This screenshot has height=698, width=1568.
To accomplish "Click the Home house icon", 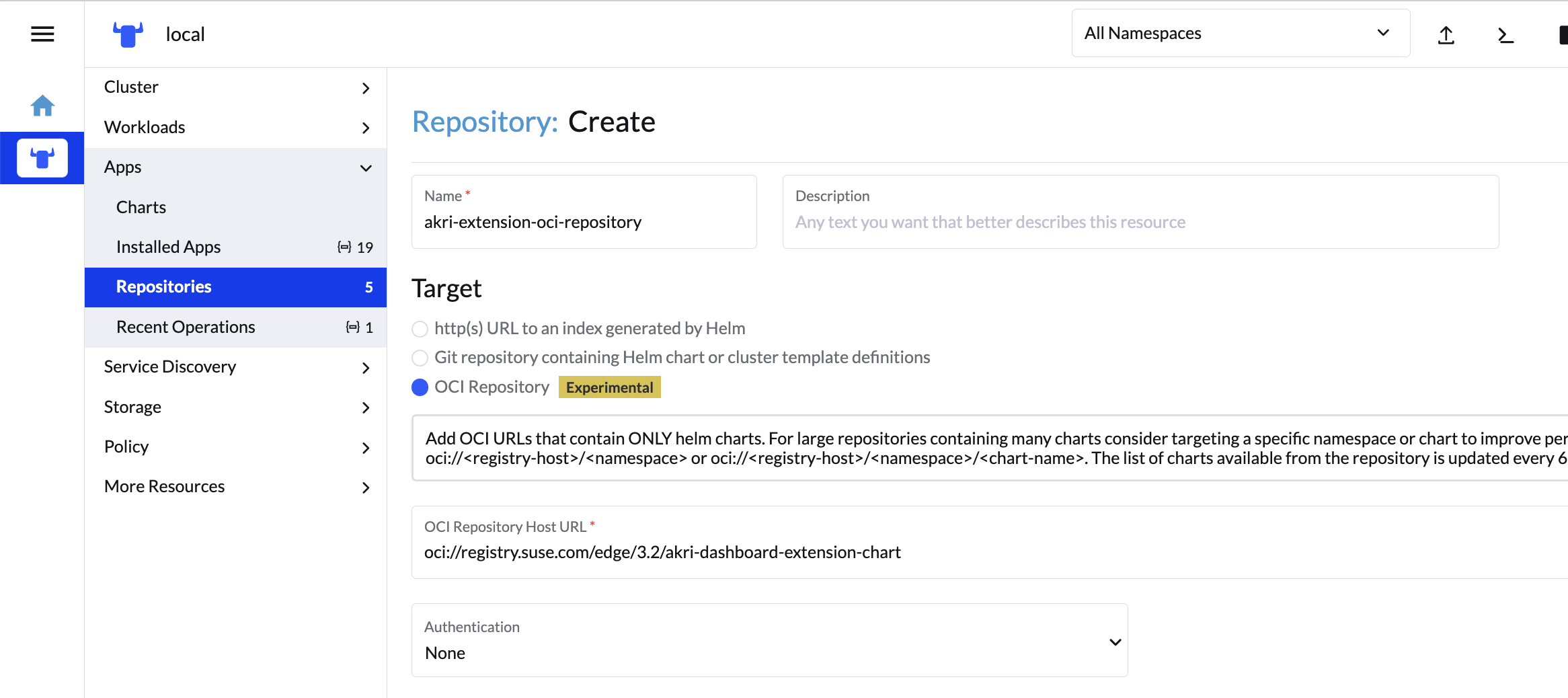I will pos(42,106).
